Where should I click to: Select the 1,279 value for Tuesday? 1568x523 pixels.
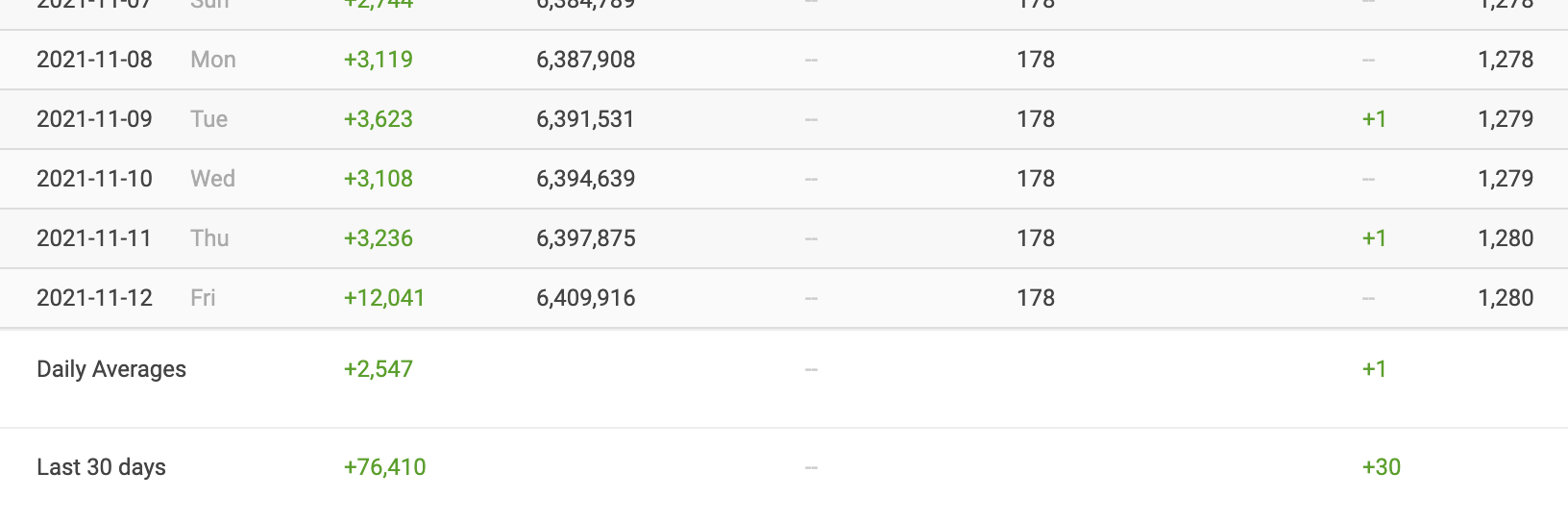pos(1506,119)
